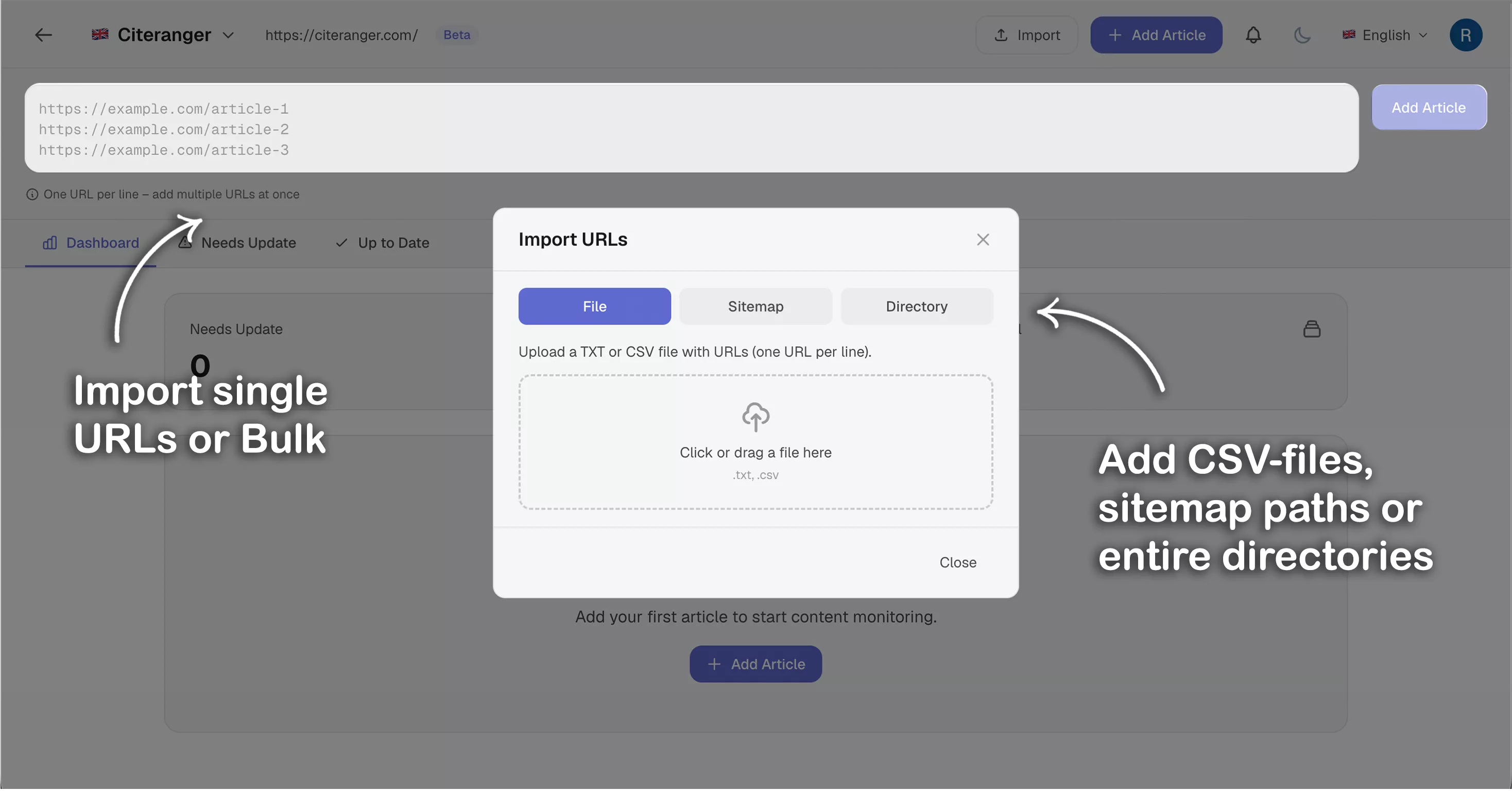This screenshot has height=791, width=1512.
Task: Click 'Add your first article' message
Action: coord(755,617)
